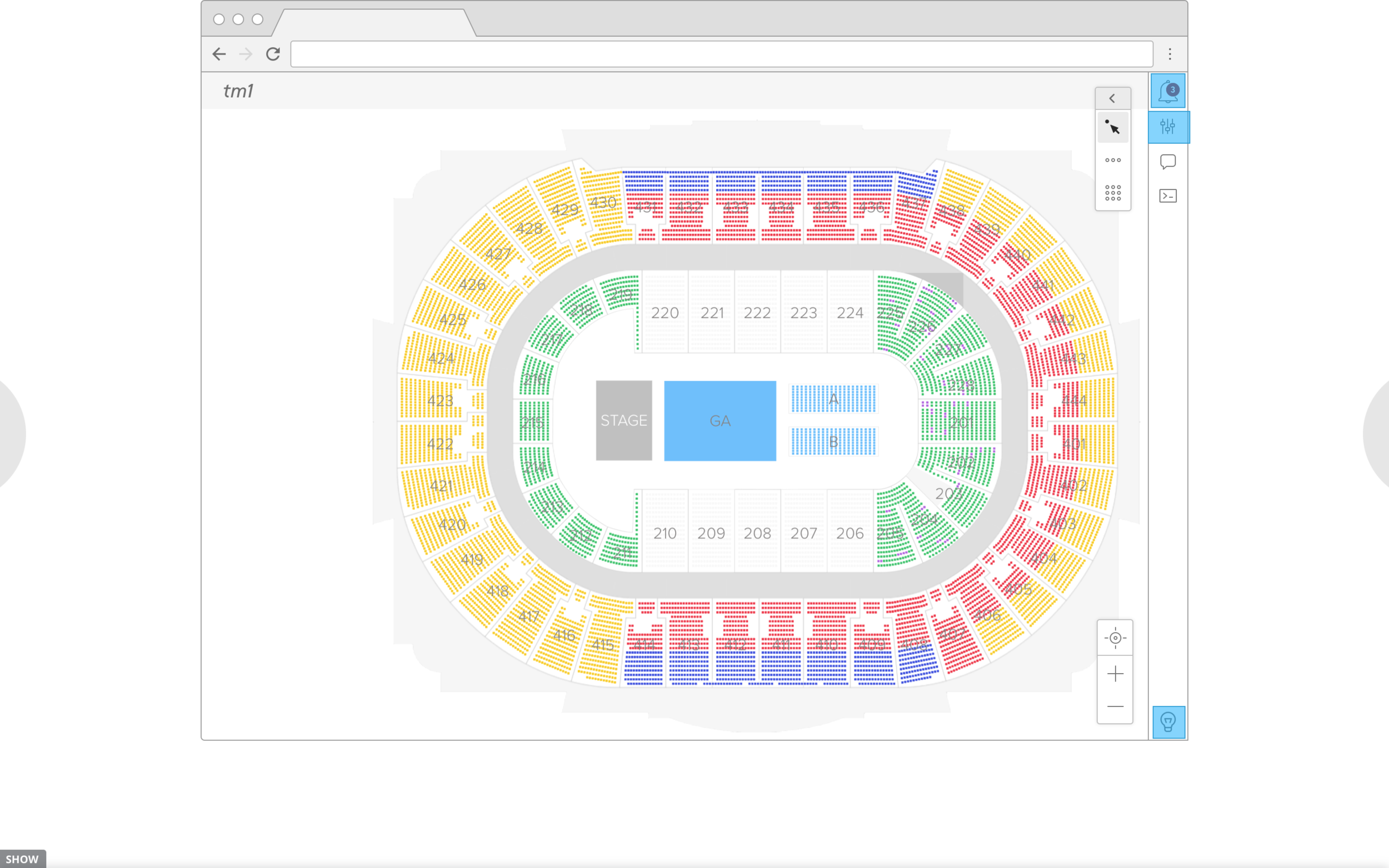Open the notifications bell icon
This screenshot has height=868, width=1389.
click(x=1167, y=91)
